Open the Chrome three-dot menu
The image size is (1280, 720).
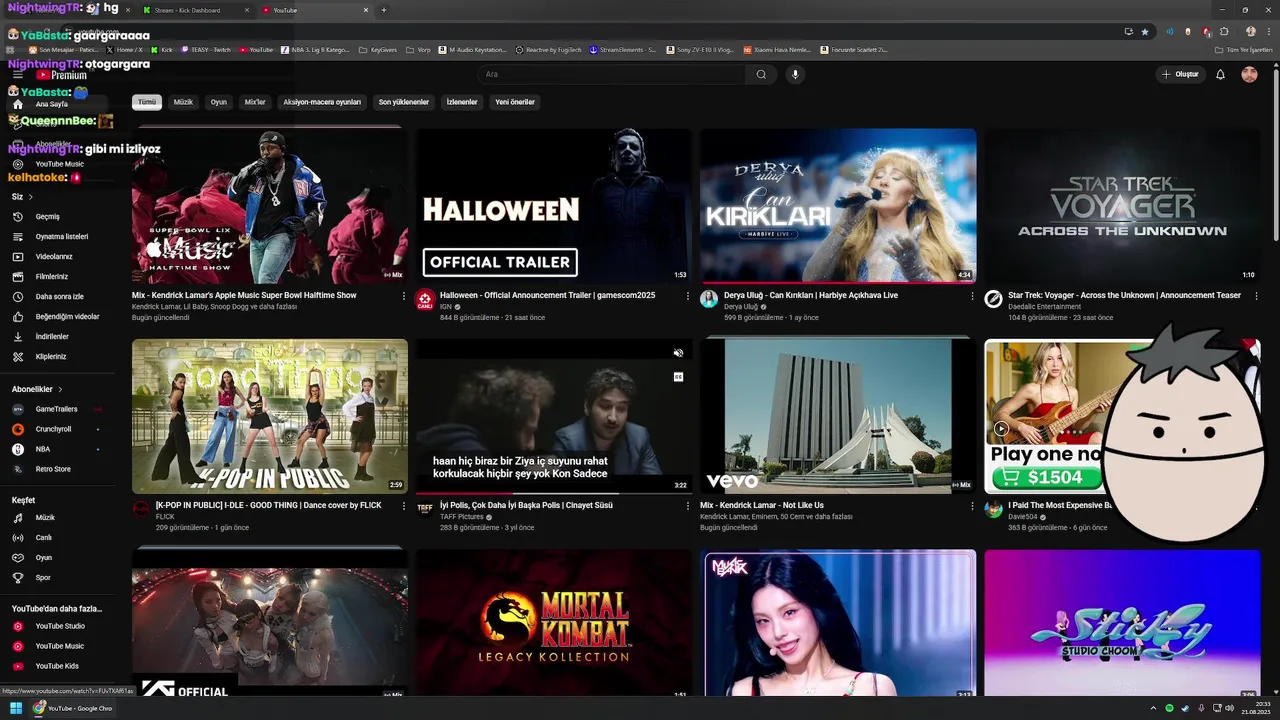click(1267, 31)
